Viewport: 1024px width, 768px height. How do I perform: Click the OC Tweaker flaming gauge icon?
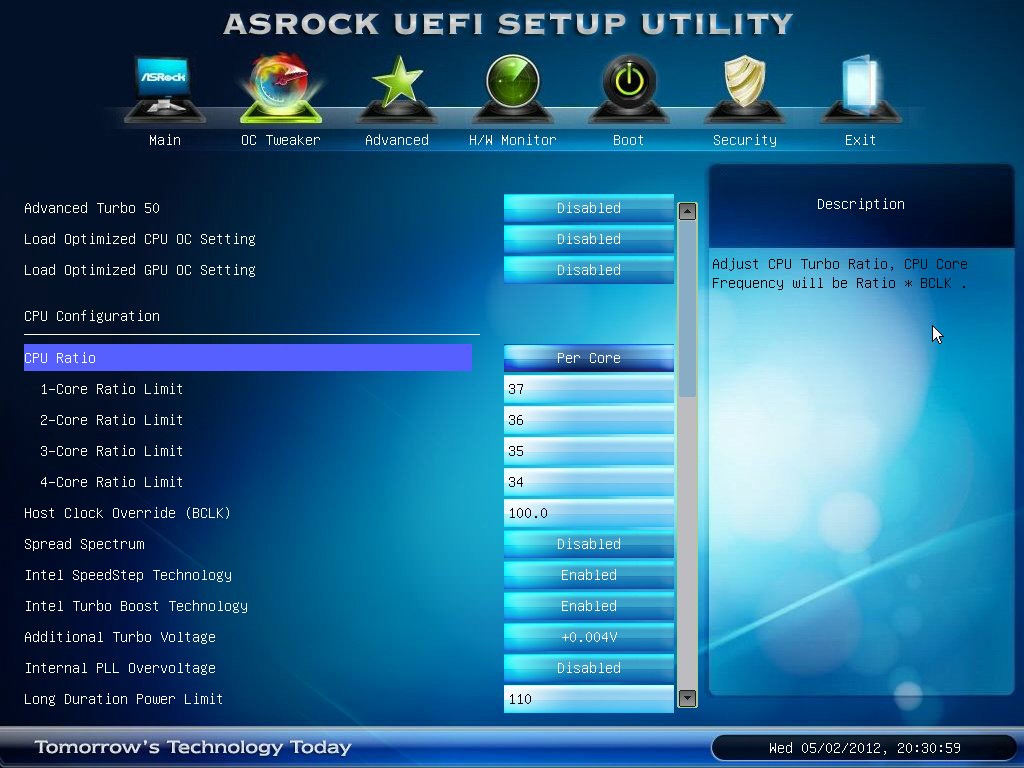click(281, 88)
